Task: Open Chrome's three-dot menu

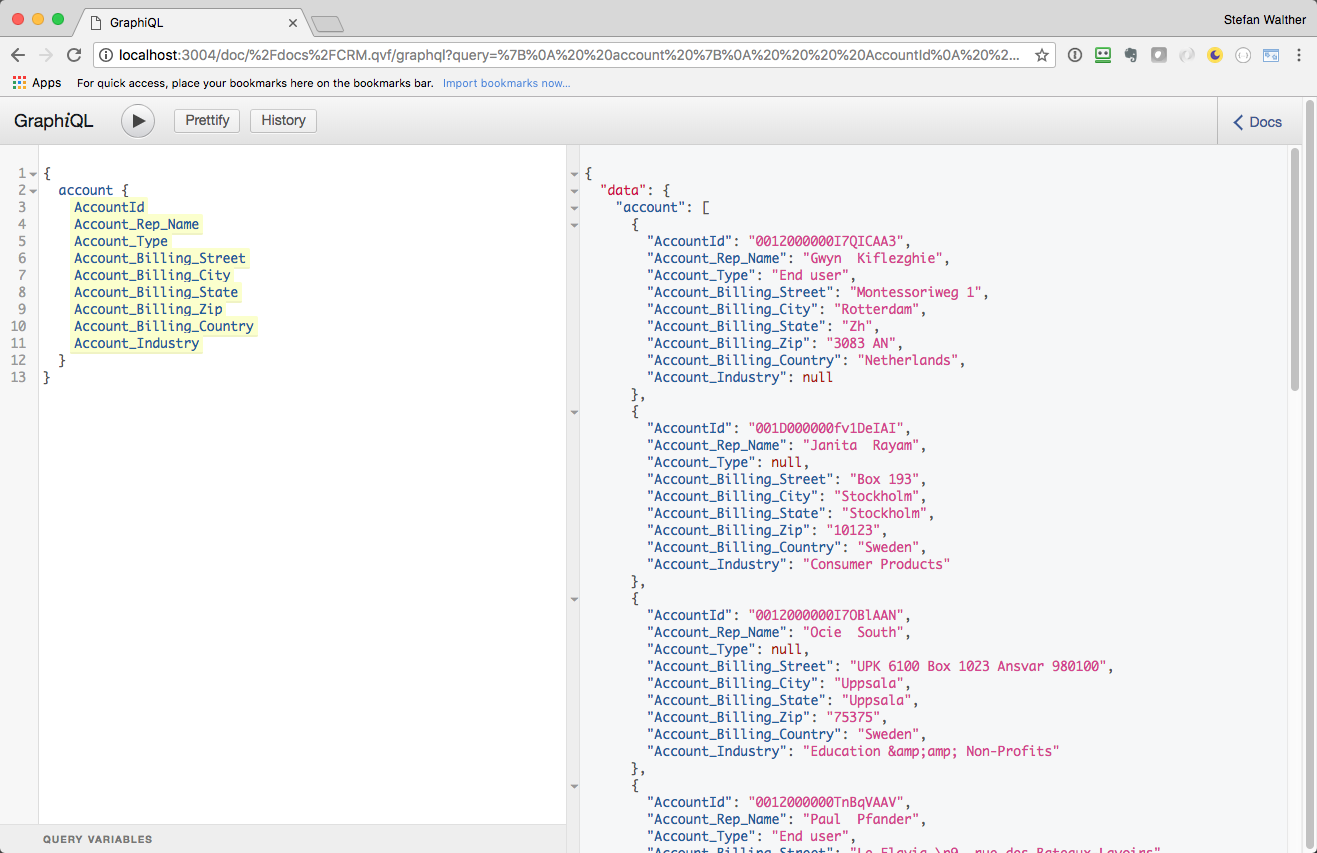Action: click(x=1299, y=55)
